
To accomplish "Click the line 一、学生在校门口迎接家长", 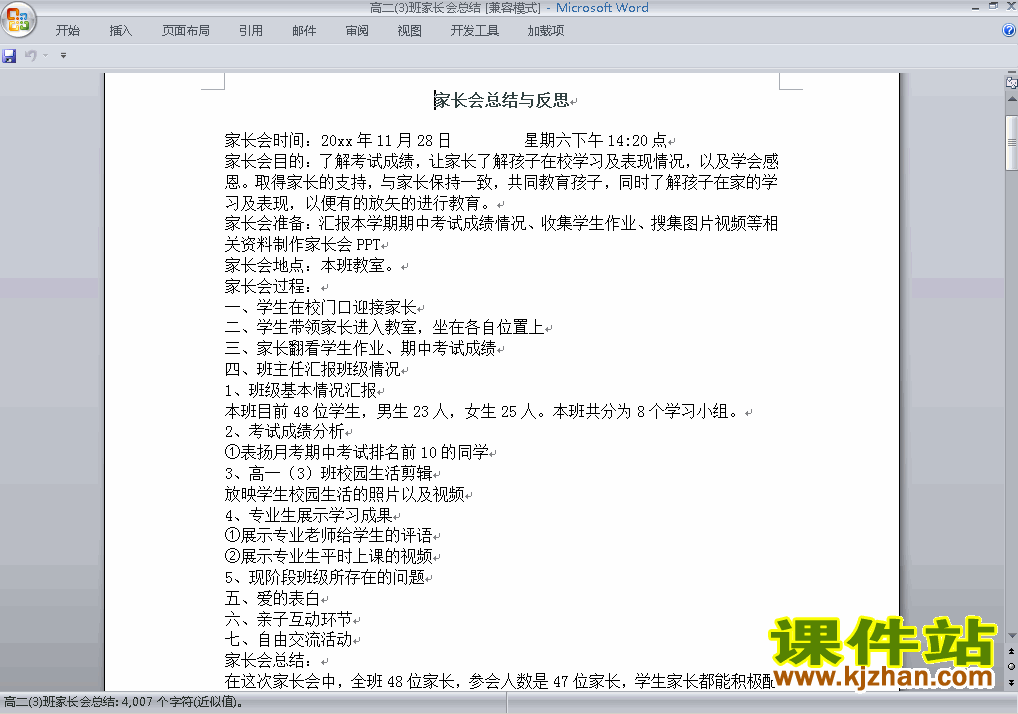I will [321, 306].
